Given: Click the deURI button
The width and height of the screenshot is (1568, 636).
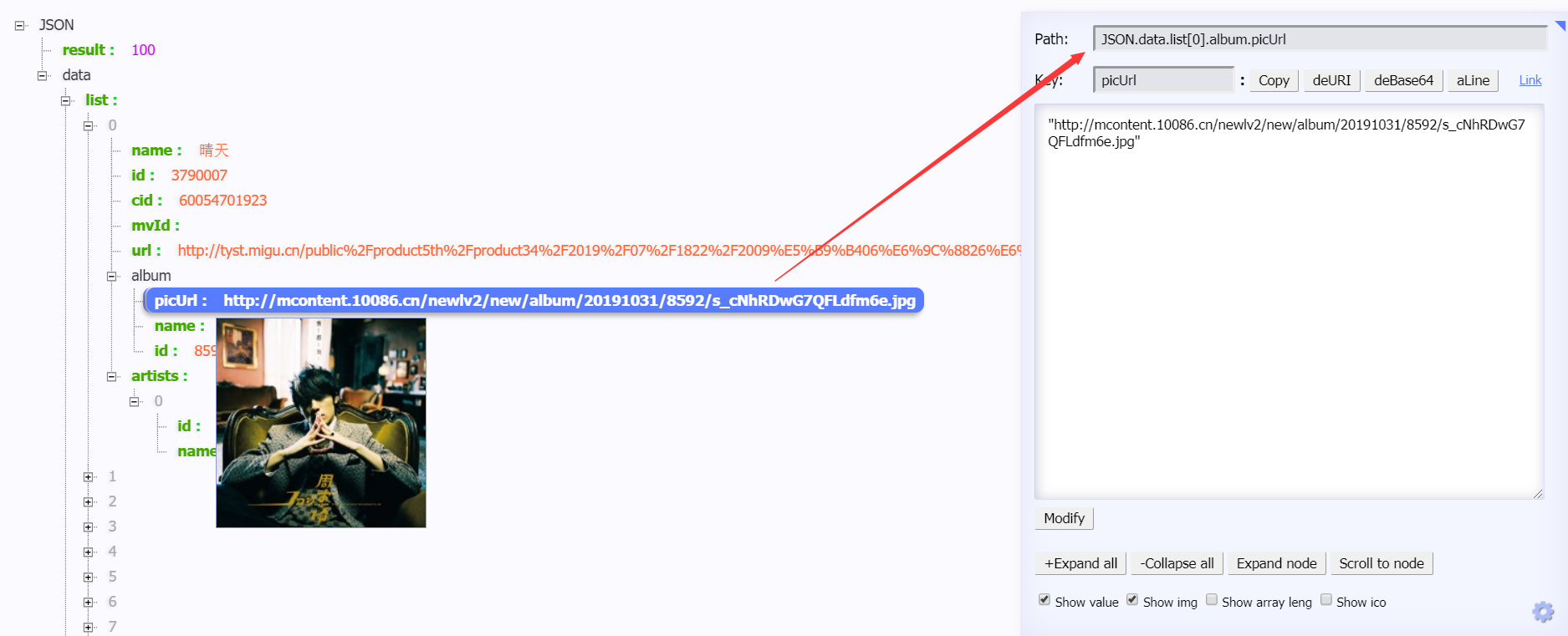Looking at the screenshot, I should pyautogui.click(x=1331, y=80).
